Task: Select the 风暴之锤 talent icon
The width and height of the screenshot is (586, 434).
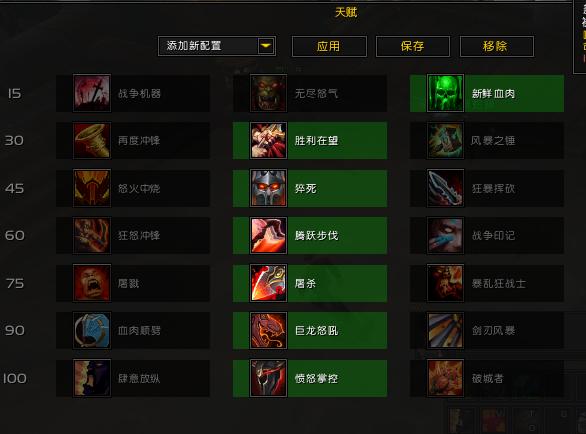Action: coord(445,141)
